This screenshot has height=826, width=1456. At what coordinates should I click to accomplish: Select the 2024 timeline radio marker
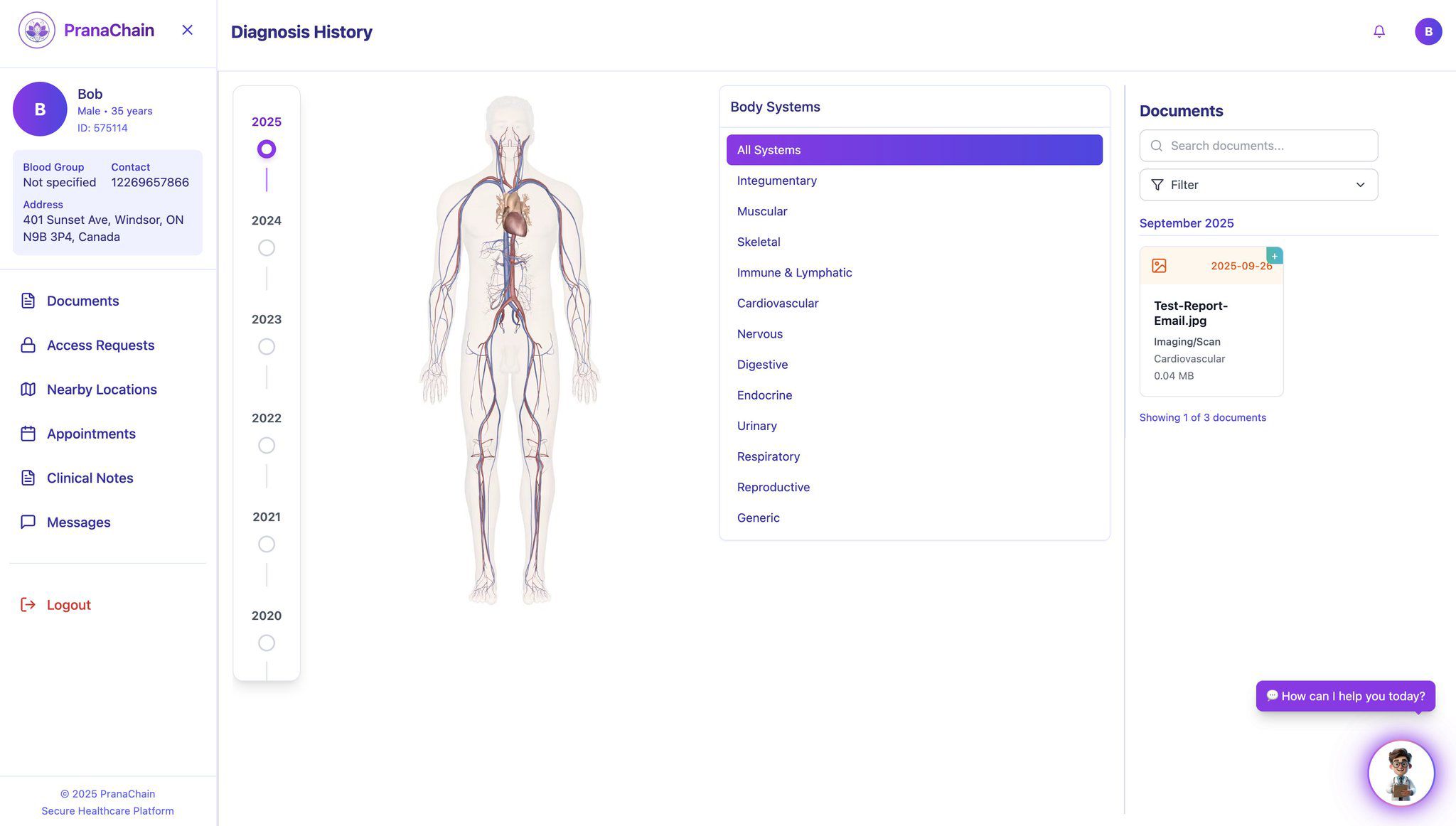(267, 248)
